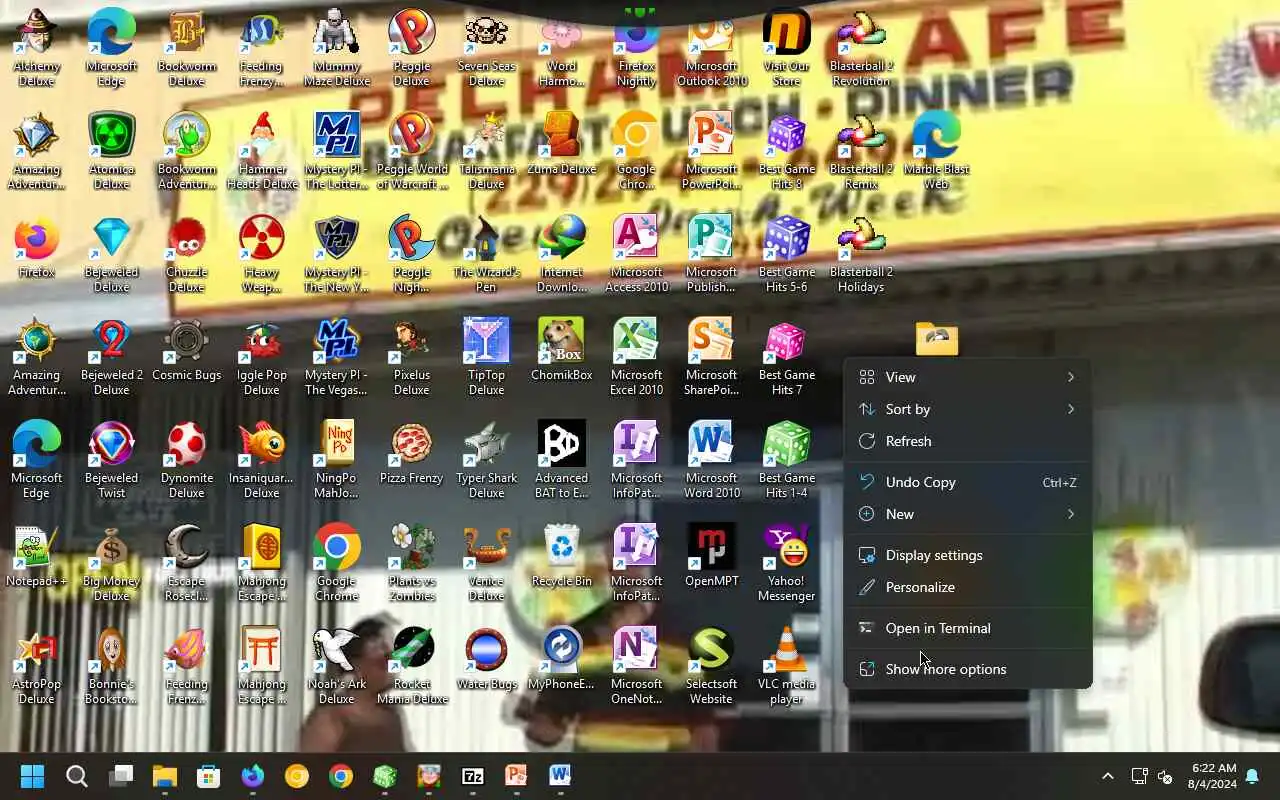Switch to Word on the taskbar
Screen dimensions: 1280x800
(x=560, y=776)
